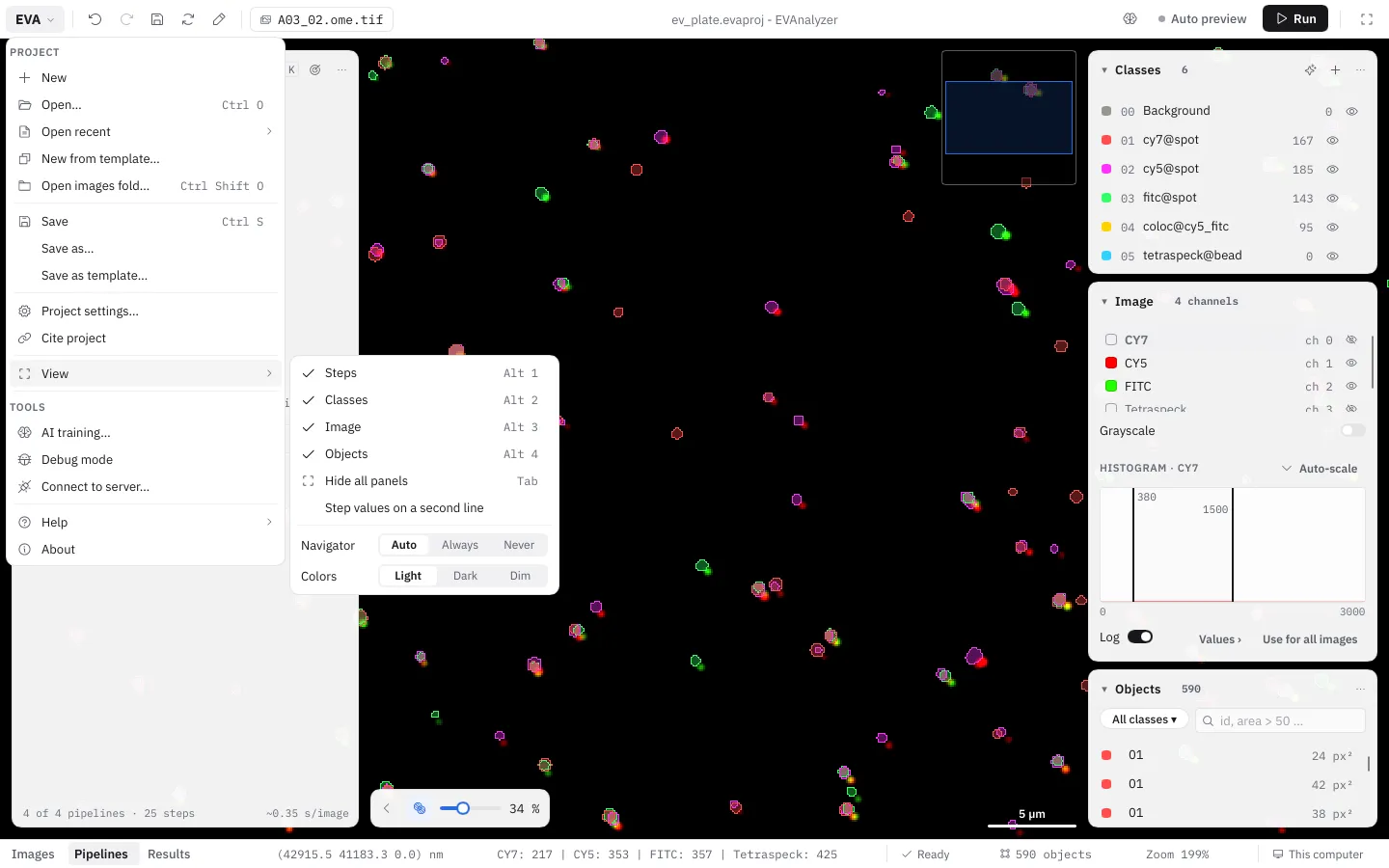
Task: Click the Values histogram link
Action: point(1220,639)
